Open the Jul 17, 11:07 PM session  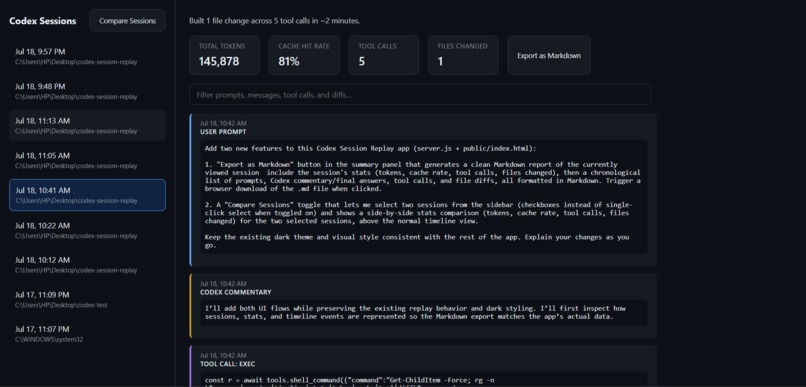tap(87, 334)
